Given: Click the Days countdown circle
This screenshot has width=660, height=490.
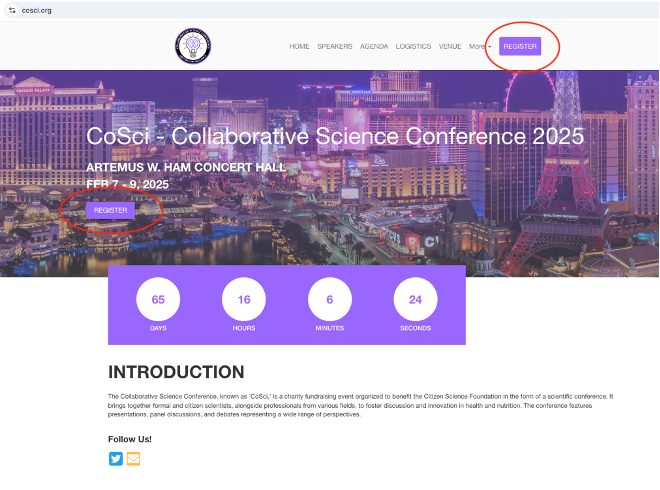Looking at the screenshot, I should (x=158, y=300).
